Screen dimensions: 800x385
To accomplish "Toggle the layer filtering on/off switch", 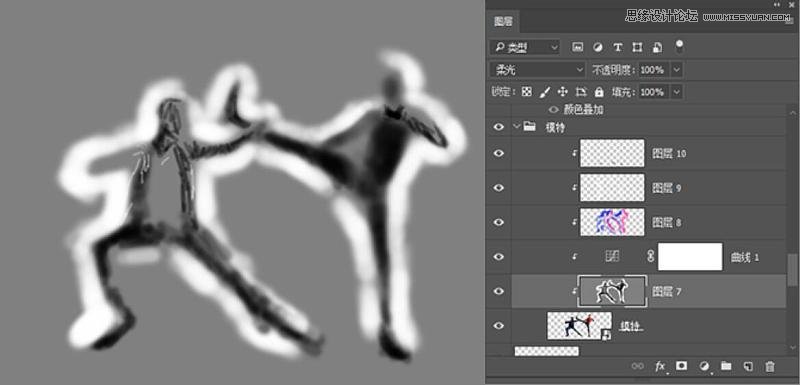I will pyautogui.click(x=679, y=46).
